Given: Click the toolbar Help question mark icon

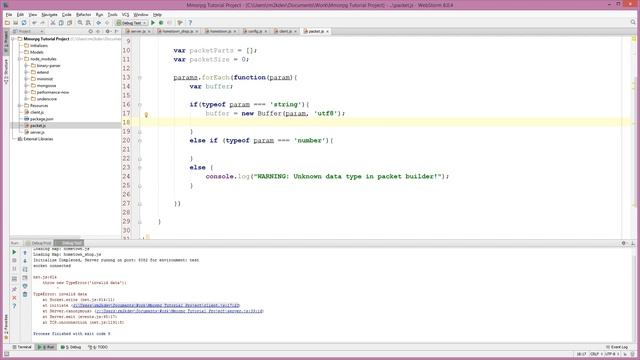Looking at the screenshot, I should click(190, 23).
